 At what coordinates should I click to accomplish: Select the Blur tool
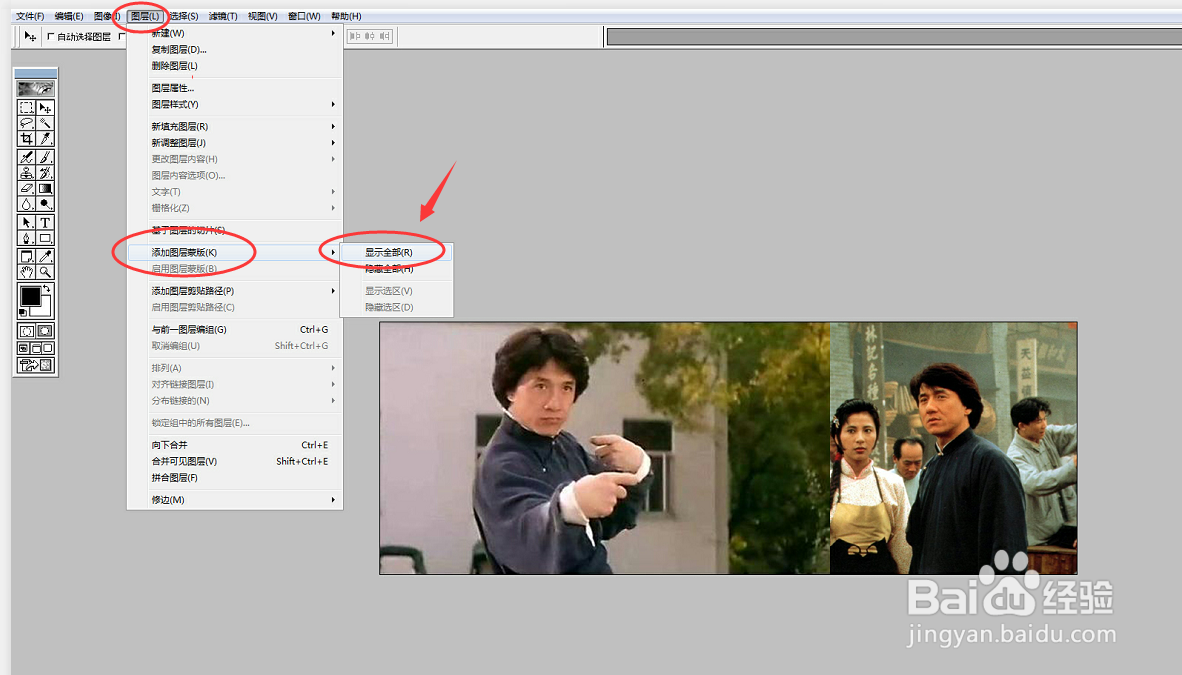(x=26, y=204)
